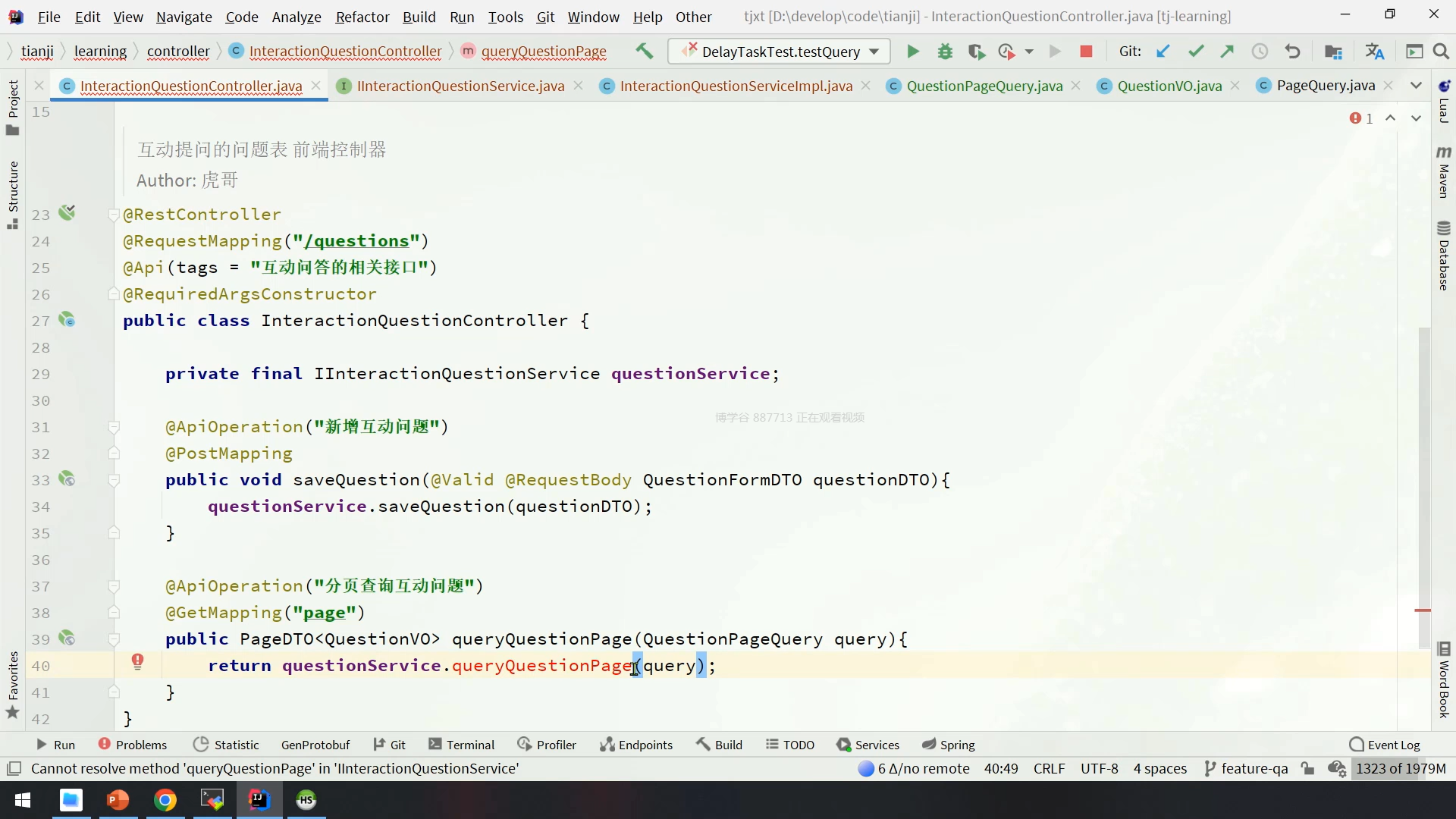Stop the running process with red square
The height and width of the screenshot is (819, 1456).
tap(1086, 52)
